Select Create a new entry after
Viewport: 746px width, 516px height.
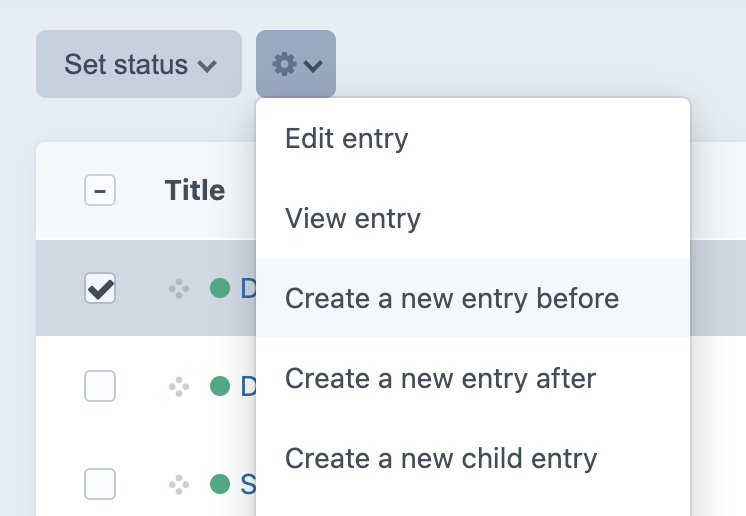click(x=440, y=379)
